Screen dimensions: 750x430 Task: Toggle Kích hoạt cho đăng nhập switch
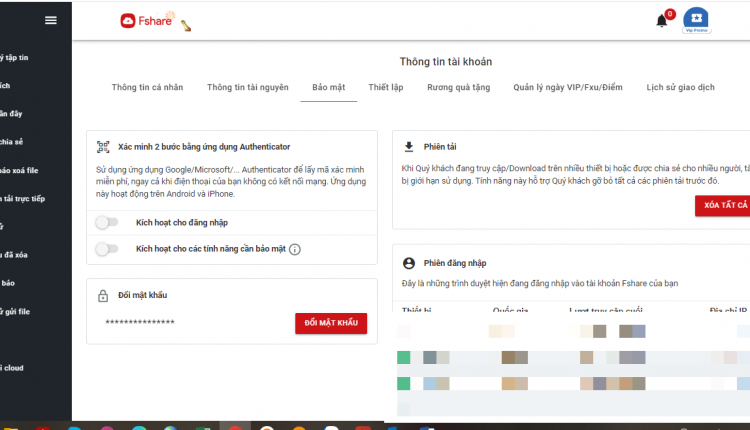coord(107,222)
